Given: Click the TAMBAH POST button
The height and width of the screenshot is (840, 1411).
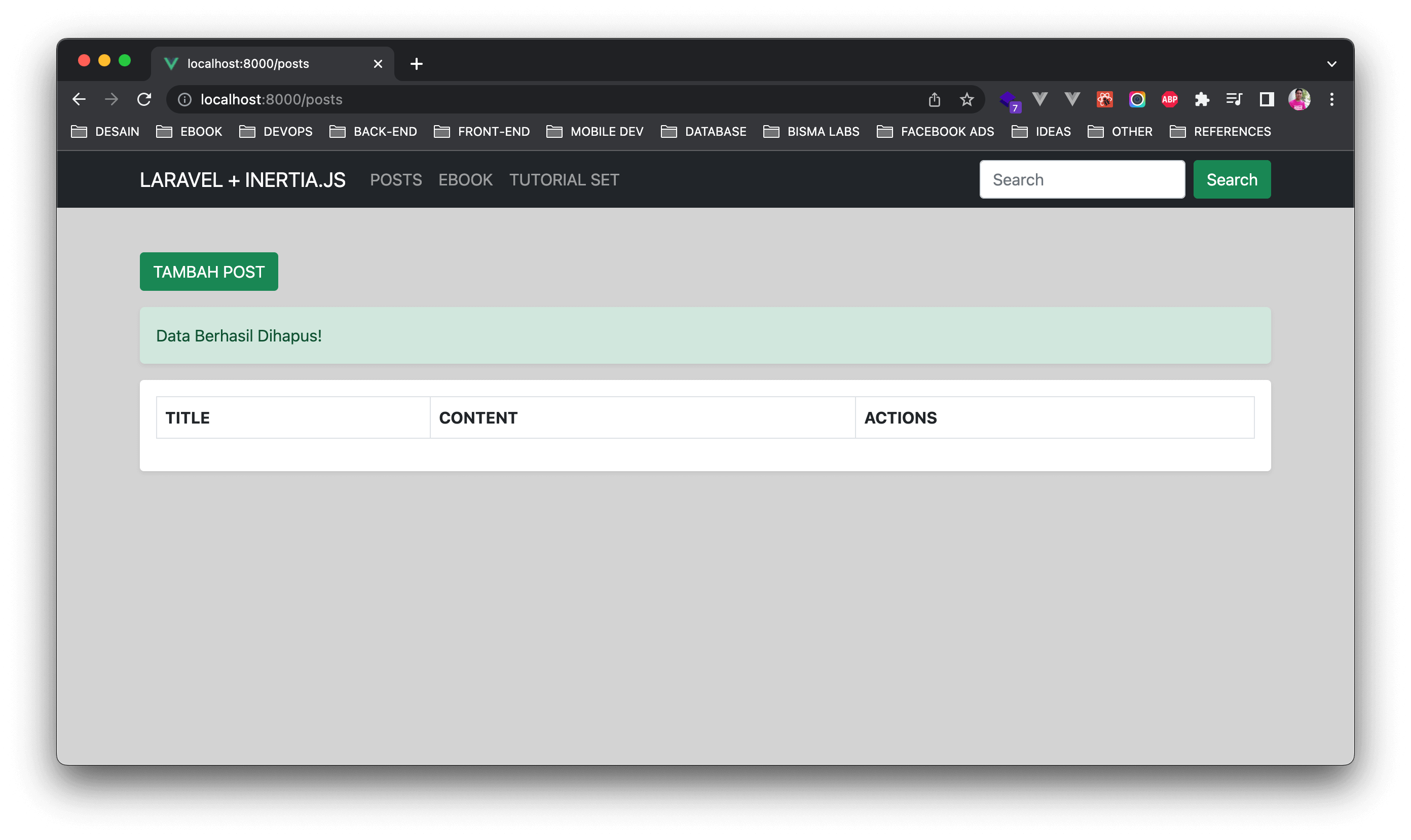Looking at the screenshot, I should click(x=208, y=271).
